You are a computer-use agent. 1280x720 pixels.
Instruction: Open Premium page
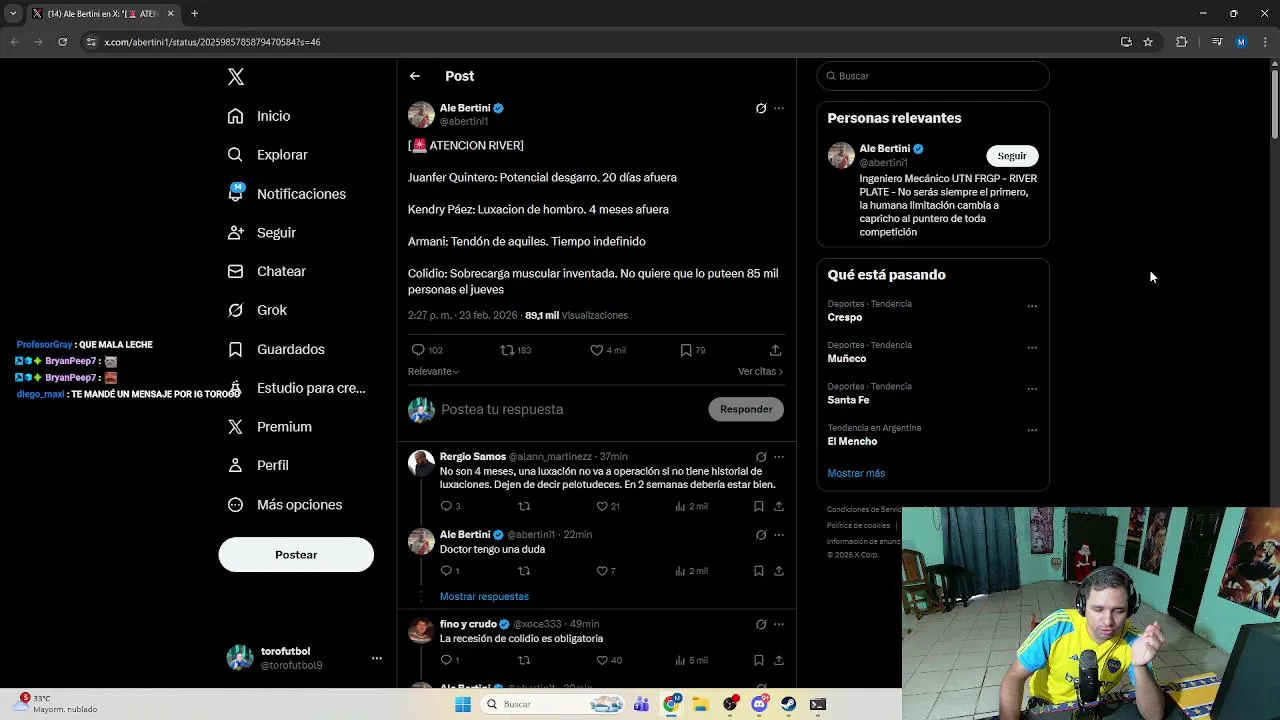click(269, 427)
